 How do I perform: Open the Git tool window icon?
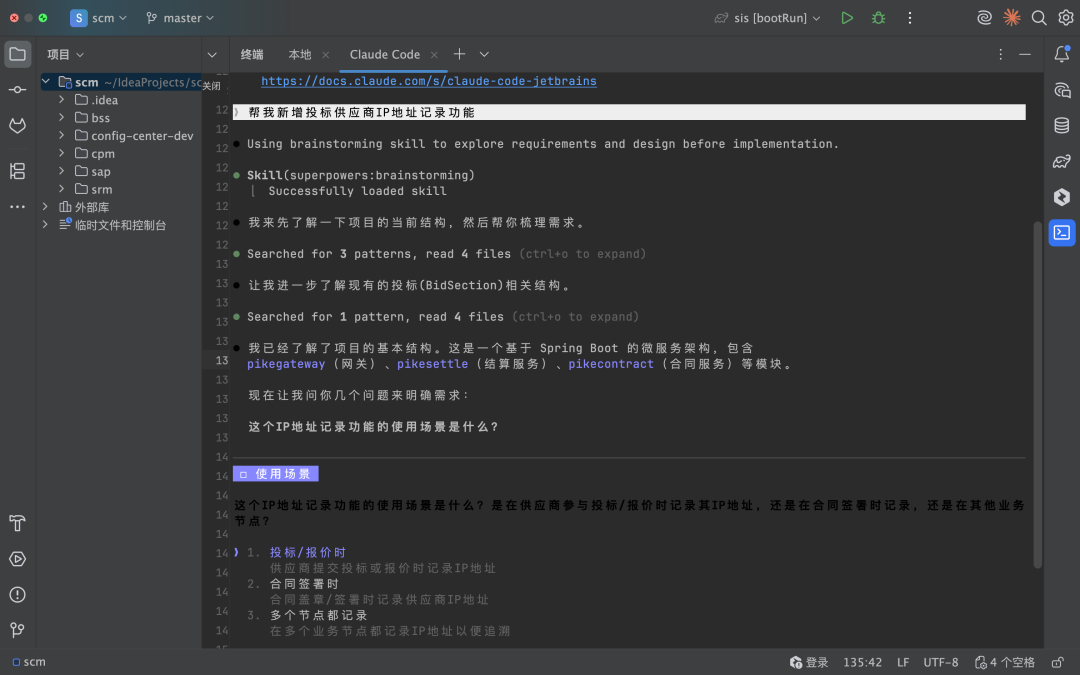pyautogui.click(x=17, y=630)
